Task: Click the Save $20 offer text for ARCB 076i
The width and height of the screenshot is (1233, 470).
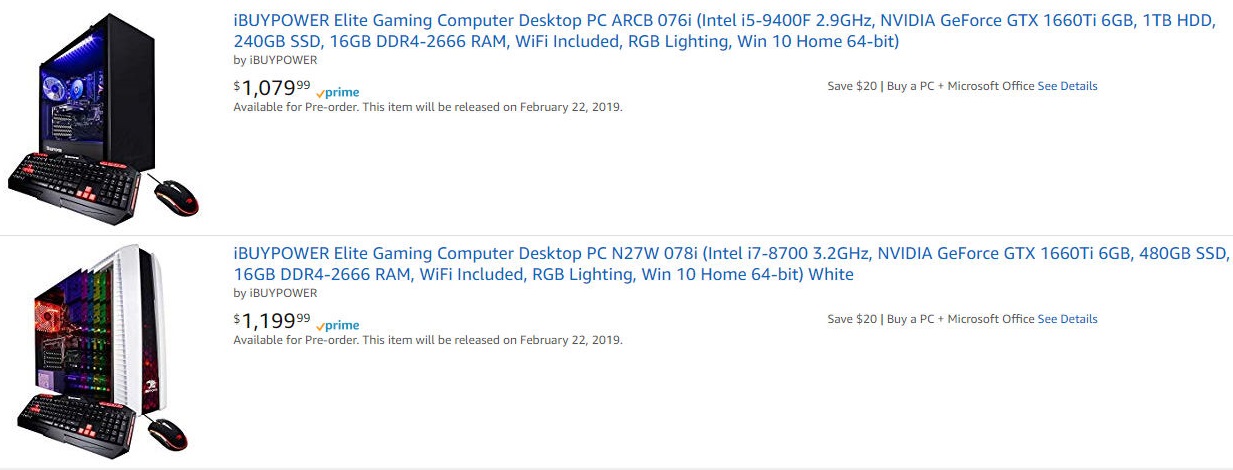Action: (852, 86)
